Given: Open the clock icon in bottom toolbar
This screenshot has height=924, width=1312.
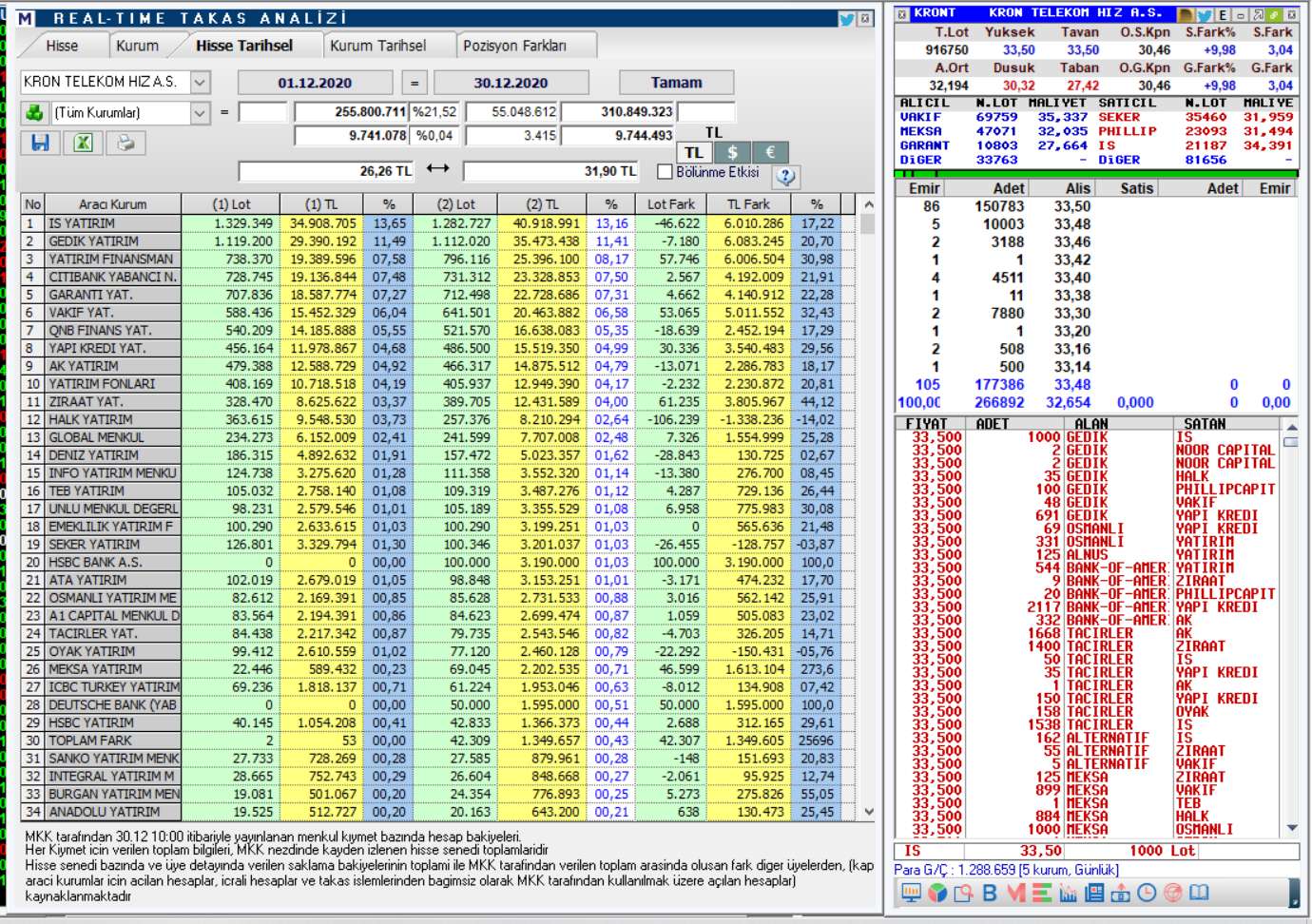Looking at the screenshot, I should coord(1147,893).
